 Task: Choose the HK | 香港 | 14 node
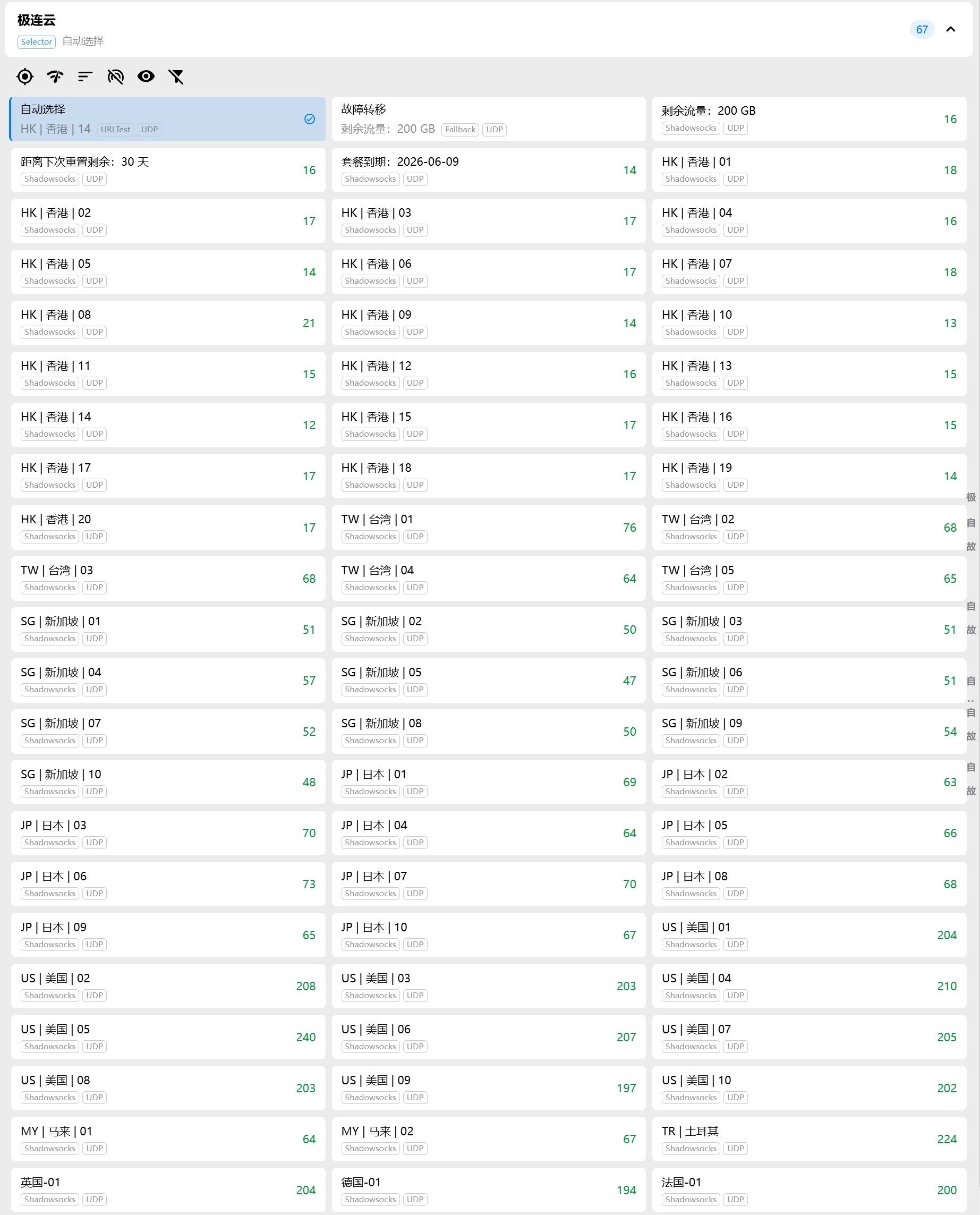168,424
